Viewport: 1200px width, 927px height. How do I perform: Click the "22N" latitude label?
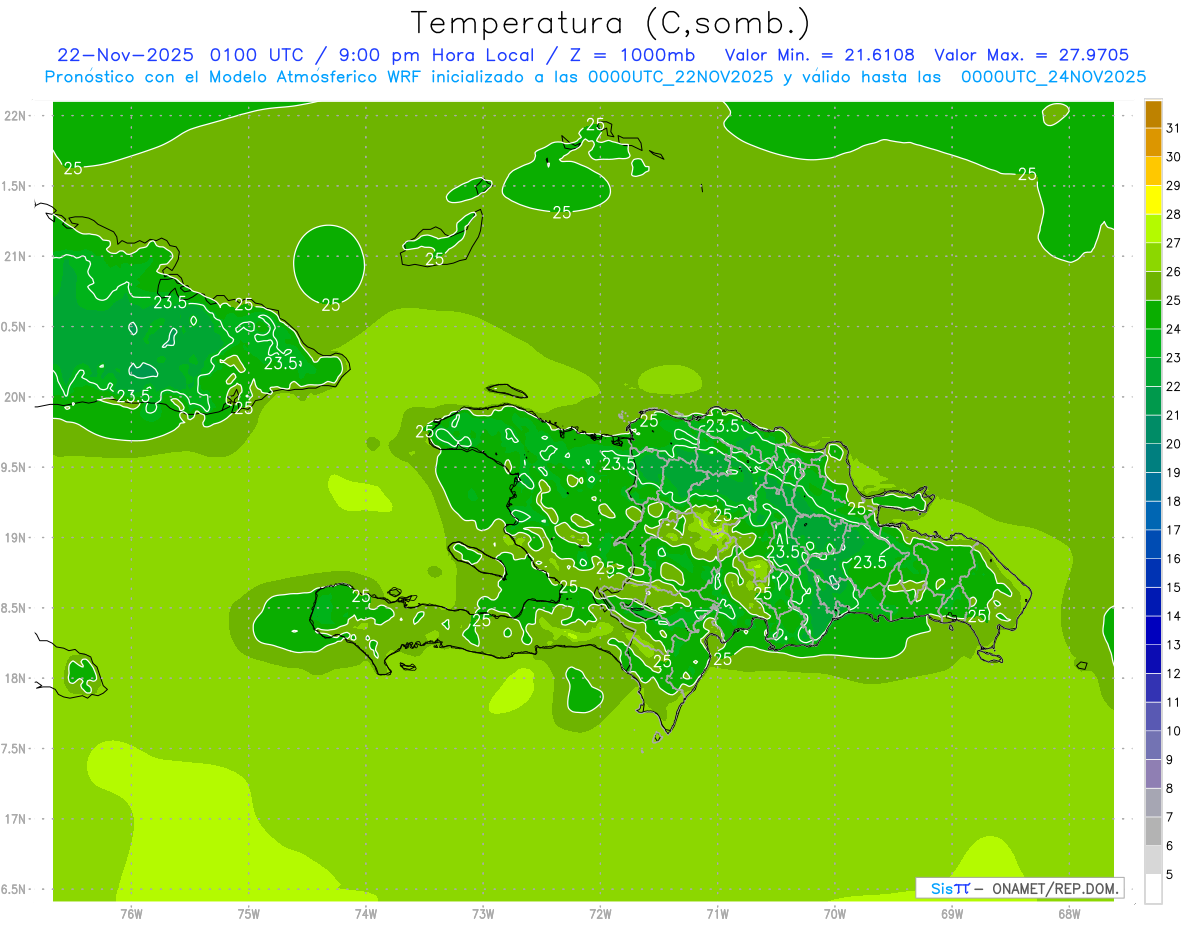pos(15,116)
